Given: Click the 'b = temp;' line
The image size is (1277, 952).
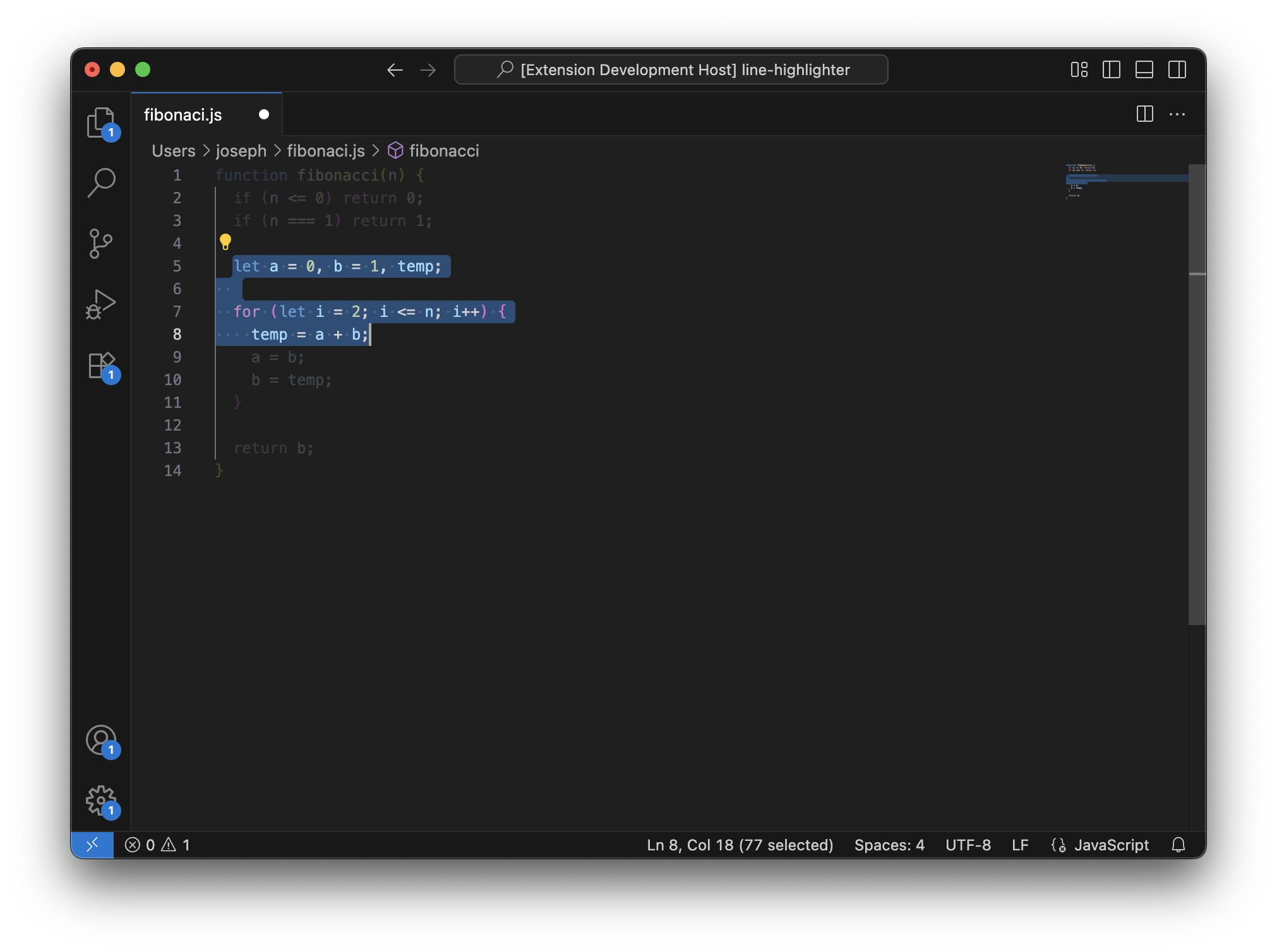Looking at the screenshot, I should coord(292,380).
